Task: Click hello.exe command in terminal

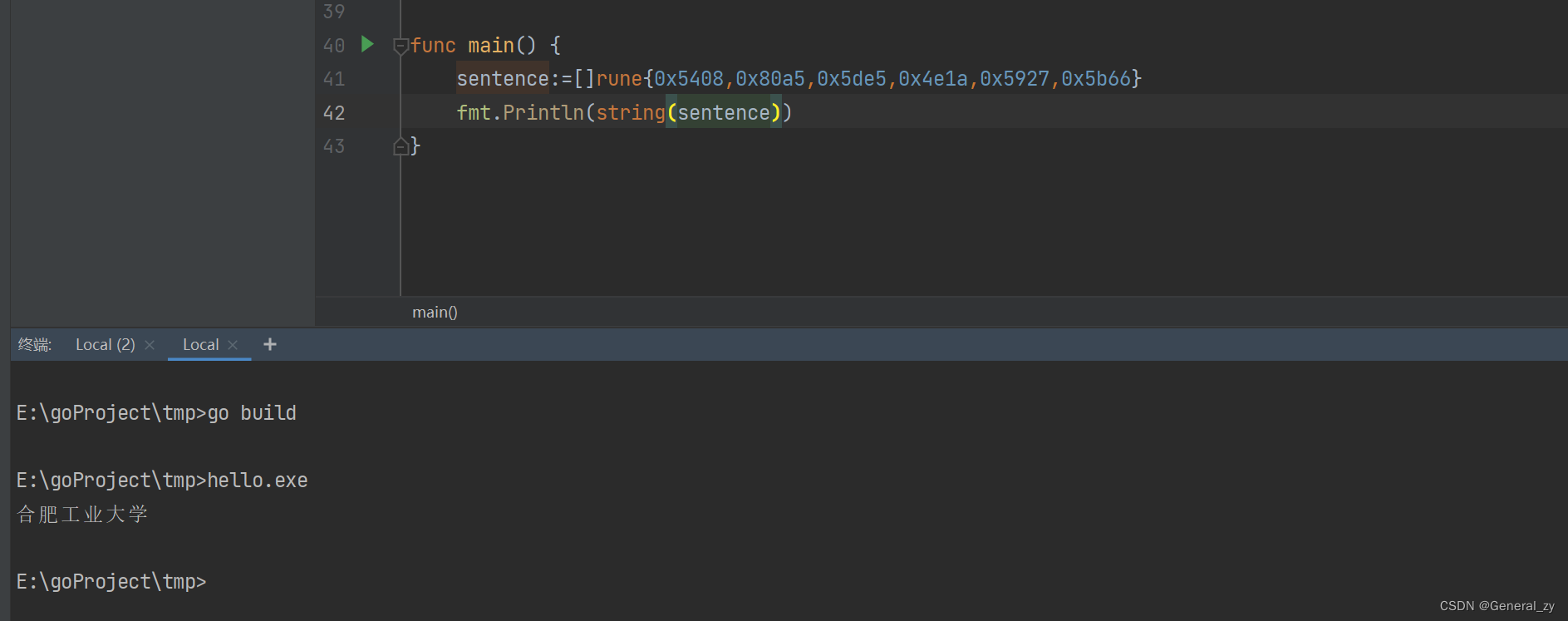Action: (258, 481)
